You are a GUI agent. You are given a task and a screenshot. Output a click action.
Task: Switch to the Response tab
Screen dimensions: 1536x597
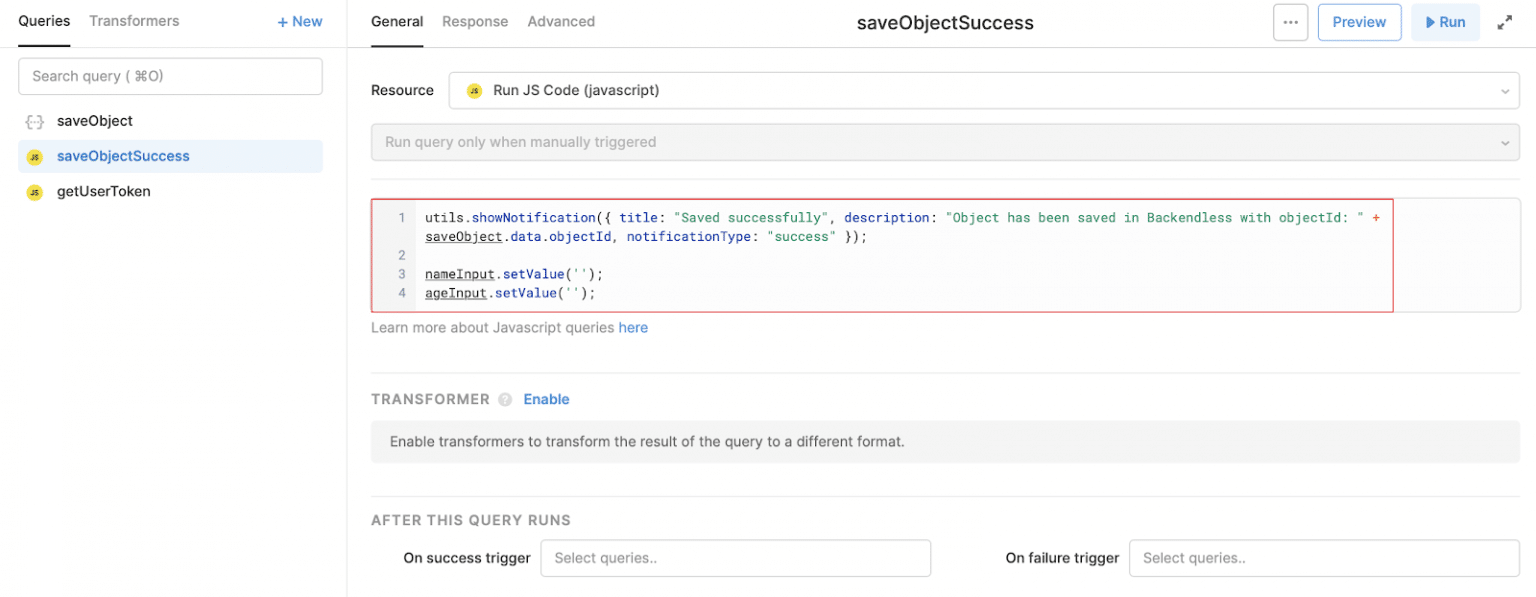[x=475, y=21]
